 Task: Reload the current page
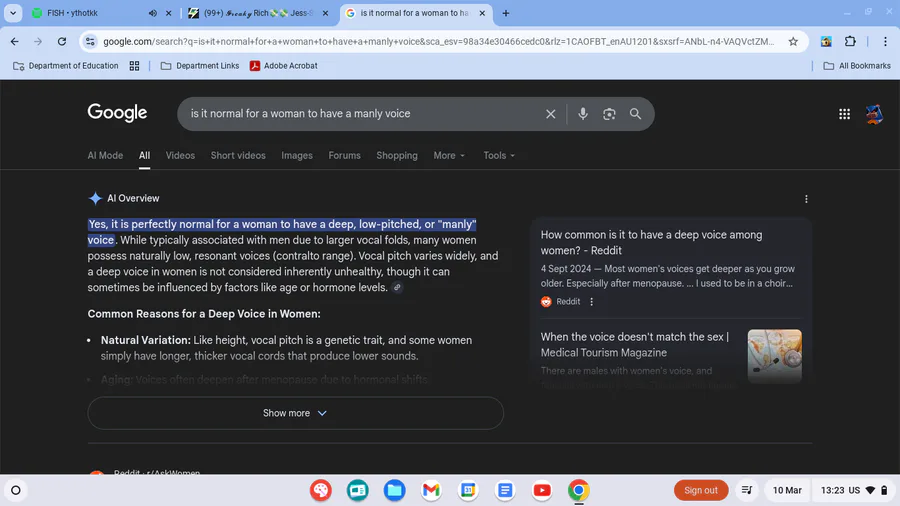(x=62, y=41)
